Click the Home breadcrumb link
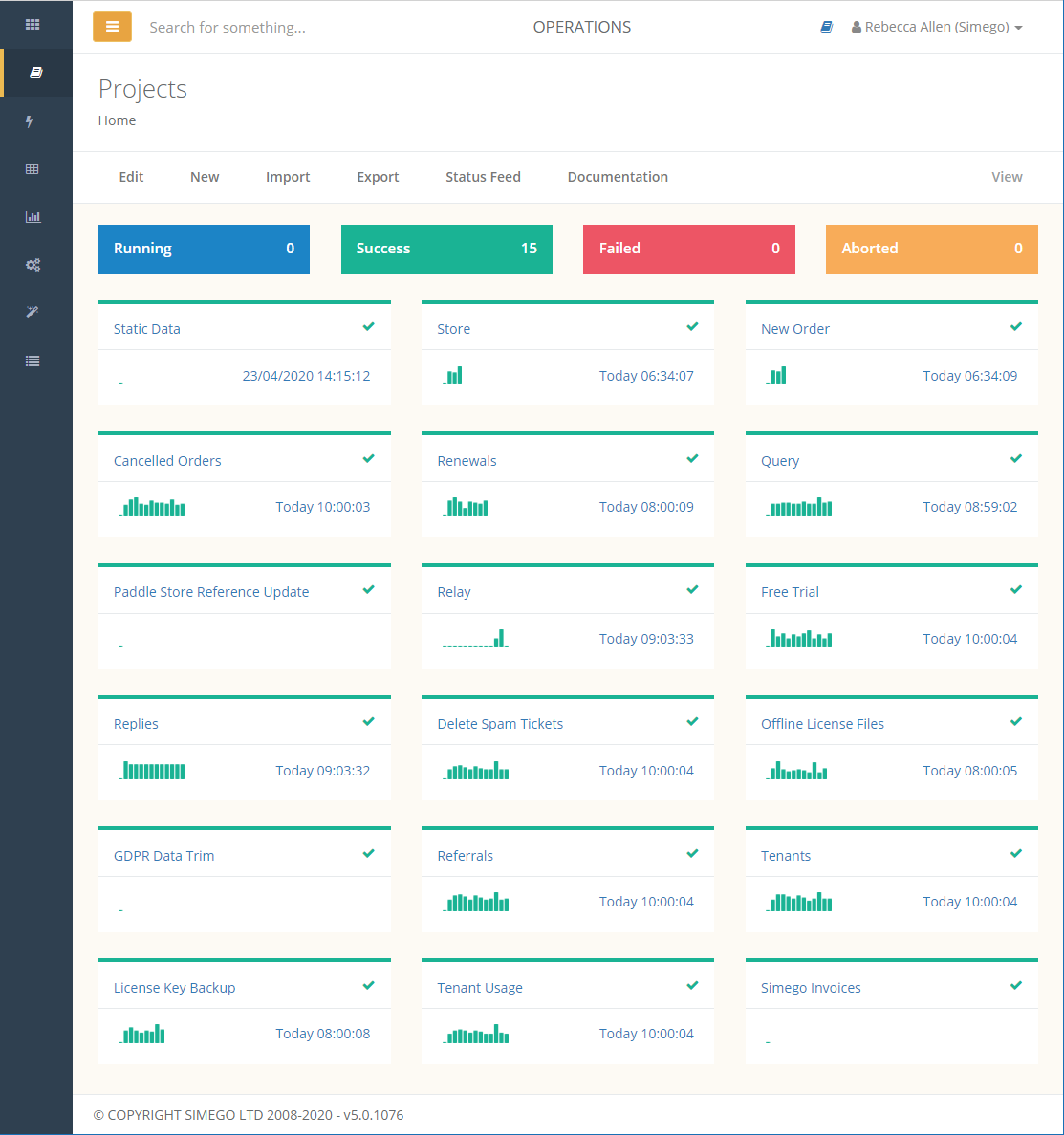The image size is (1064, 1135). click(117, 120)
